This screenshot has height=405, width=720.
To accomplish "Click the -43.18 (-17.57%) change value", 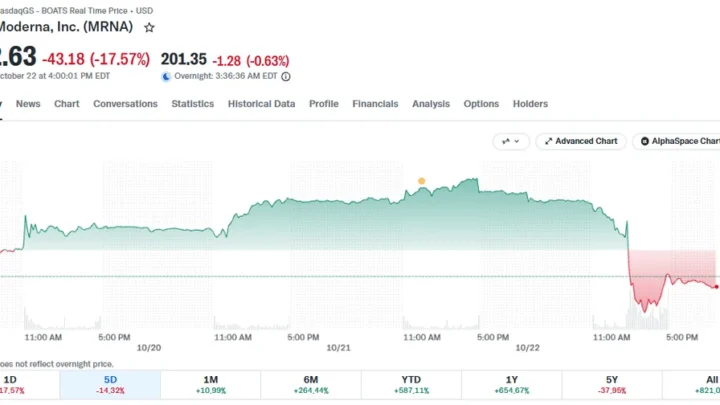I will click(96, 59).
